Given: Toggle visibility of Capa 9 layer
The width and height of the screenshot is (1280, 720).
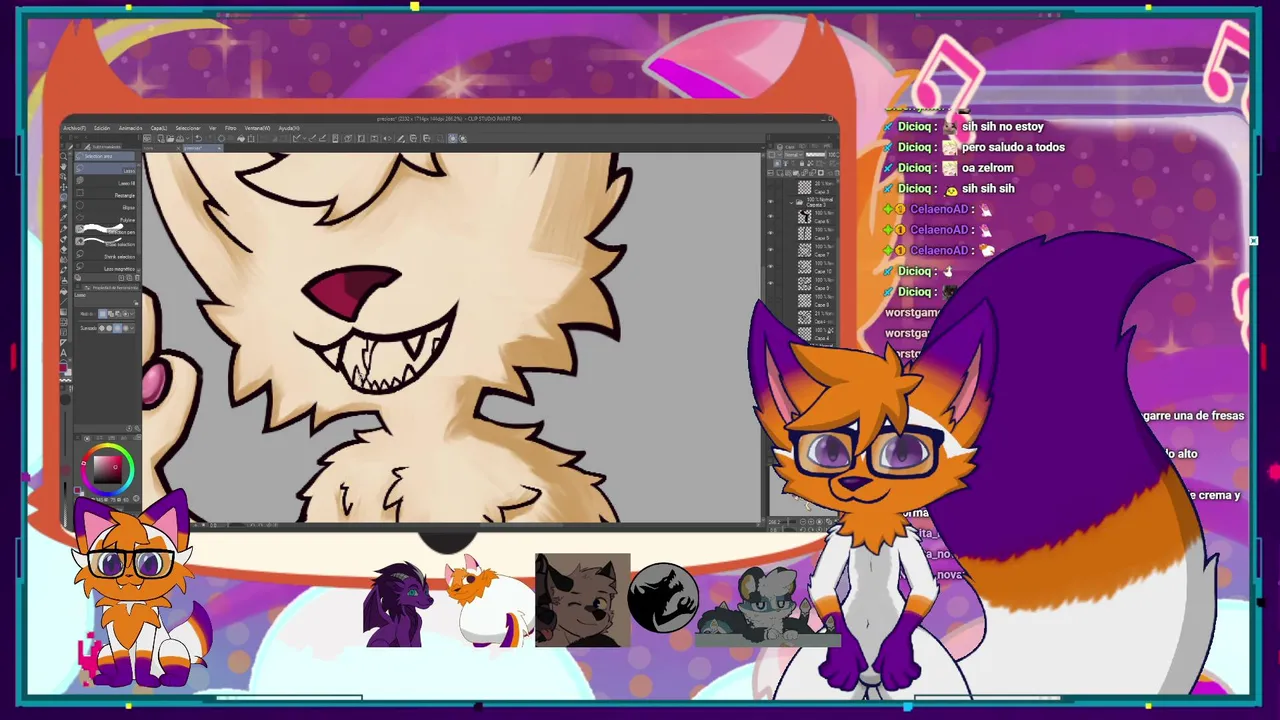Looking at the screenshot, I should pos(771,283).
